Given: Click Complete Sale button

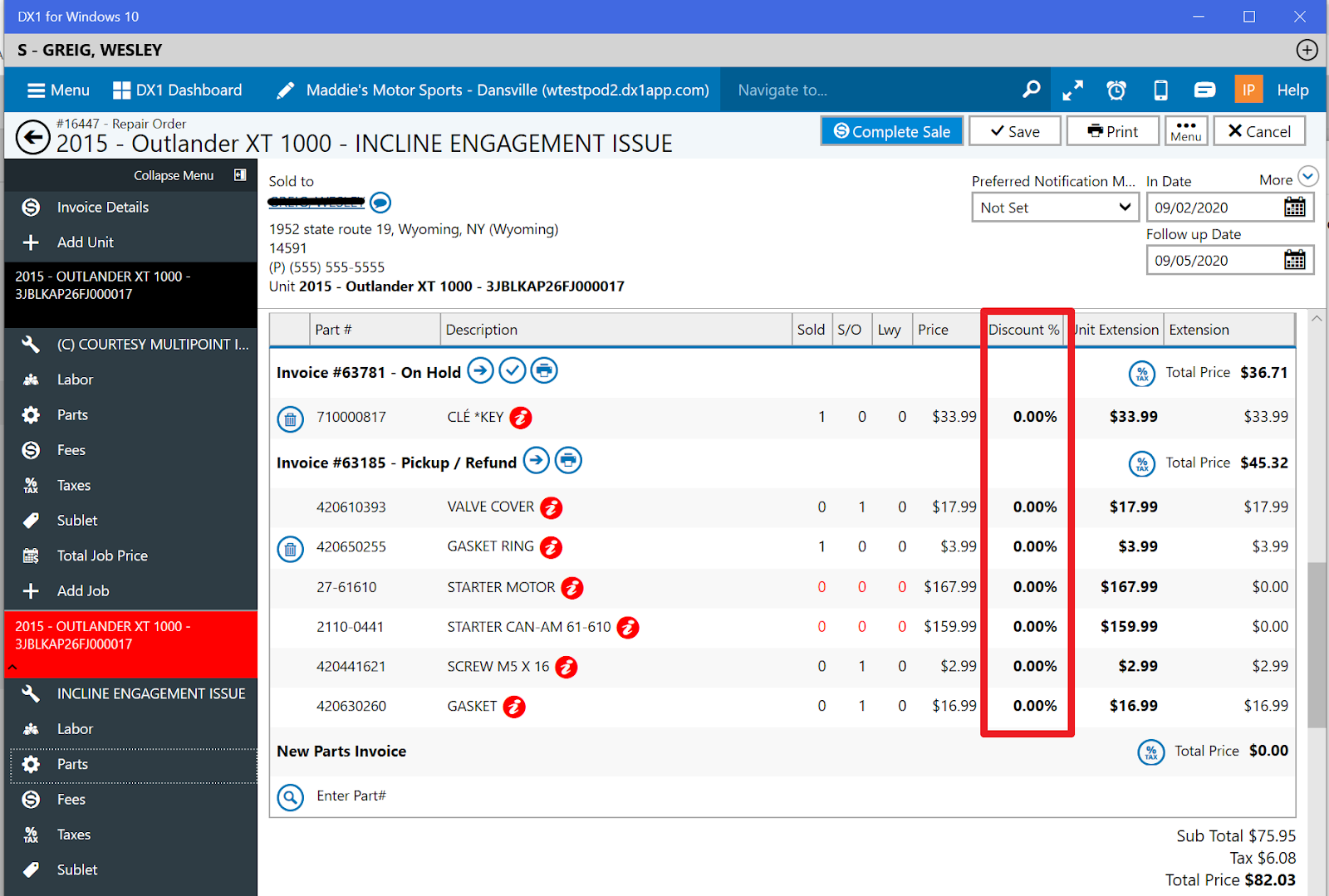Looking at the screenshot, I should pyautogui.click(x=891, y=131).
